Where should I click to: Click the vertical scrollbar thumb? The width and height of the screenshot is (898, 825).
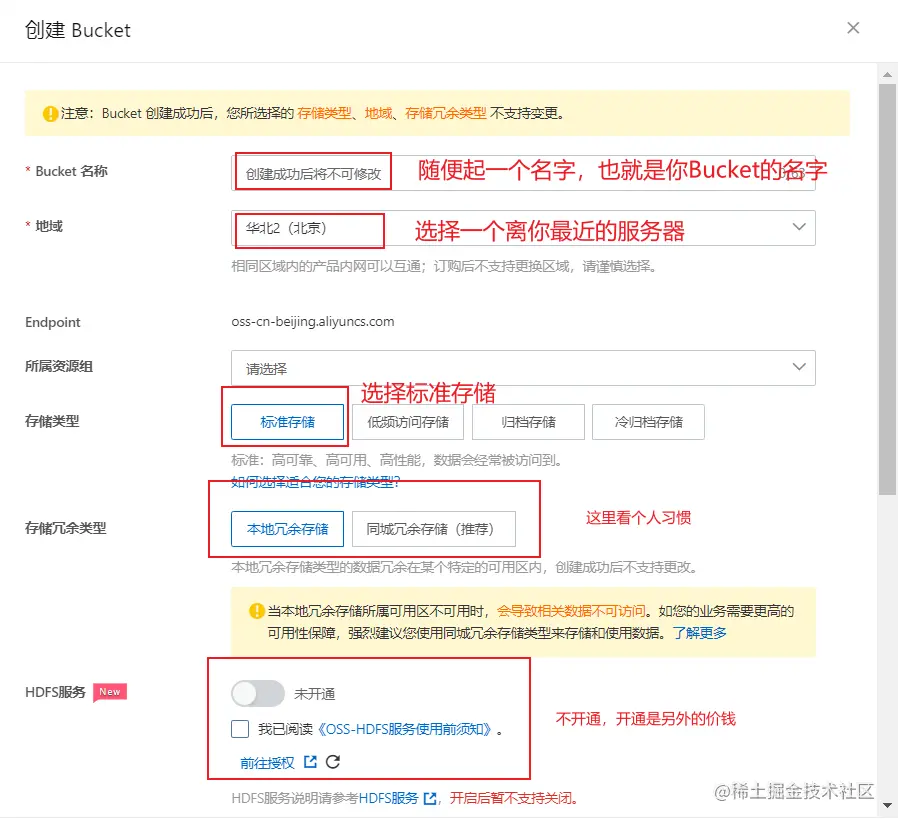[887, 289]
